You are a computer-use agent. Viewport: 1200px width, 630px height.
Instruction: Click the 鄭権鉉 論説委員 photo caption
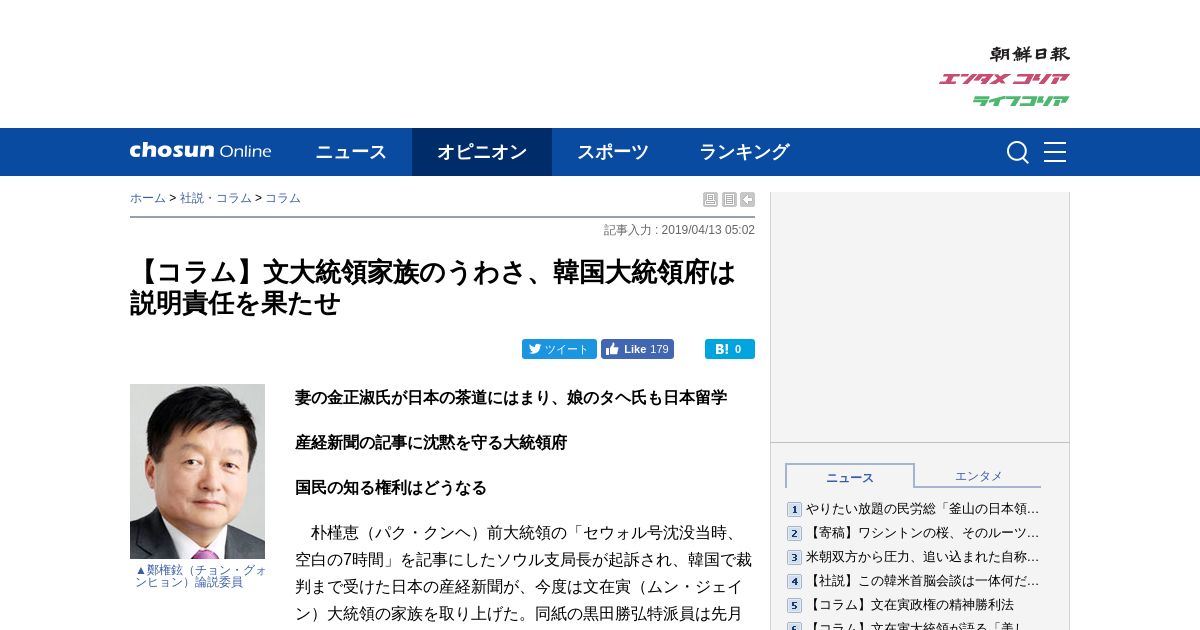pyautogui.click(x=201, y=576)
